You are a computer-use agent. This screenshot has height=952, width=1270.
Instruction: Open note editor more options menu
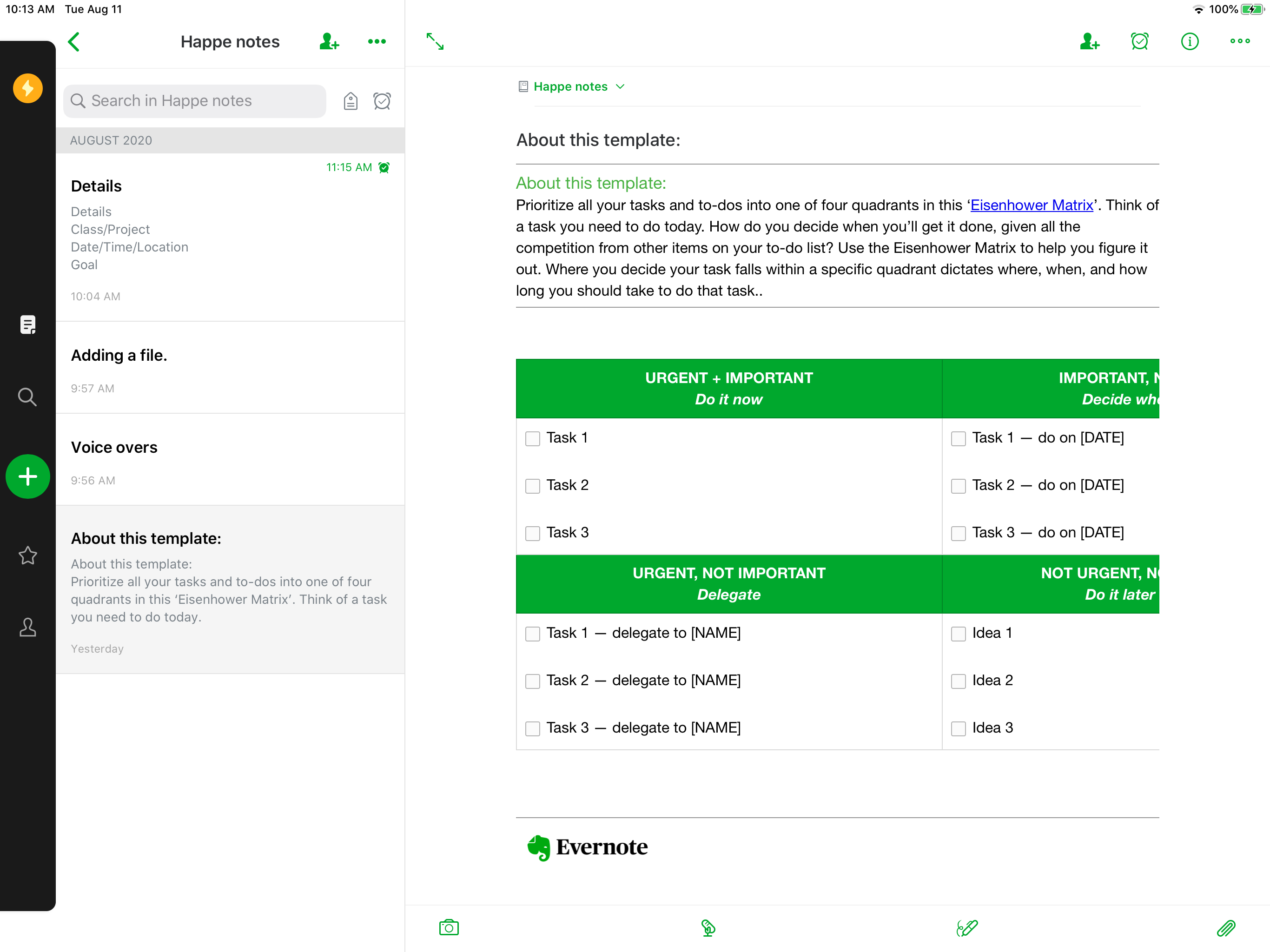click(1240, 41)
